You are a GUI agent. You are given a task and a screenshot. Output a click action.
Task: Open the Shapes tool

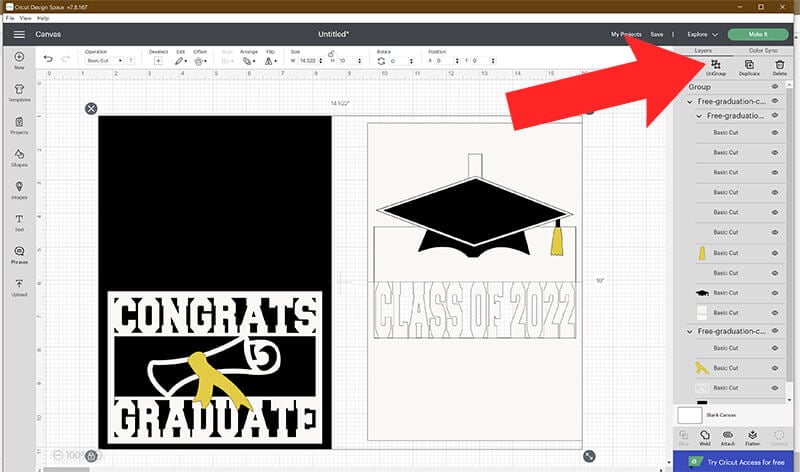19,156
